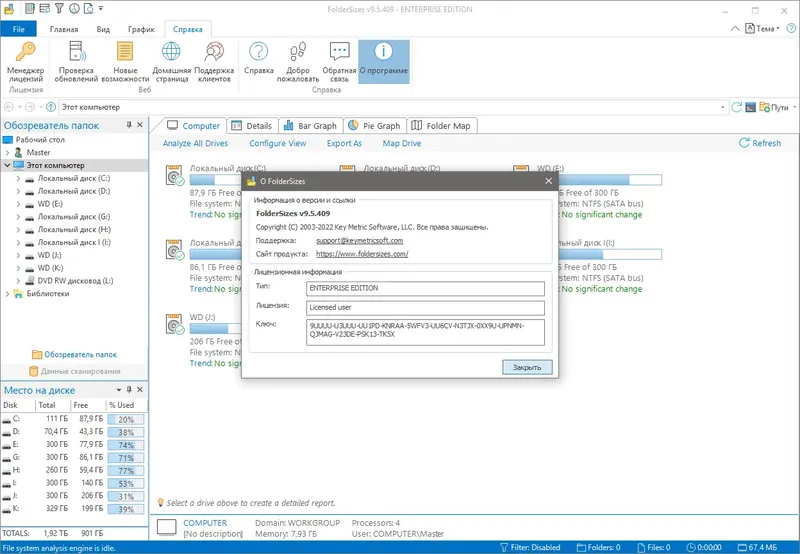Sort by % Used column header
Image resolution: width=800 pixels, height=554 pixels.
[126, 405]
